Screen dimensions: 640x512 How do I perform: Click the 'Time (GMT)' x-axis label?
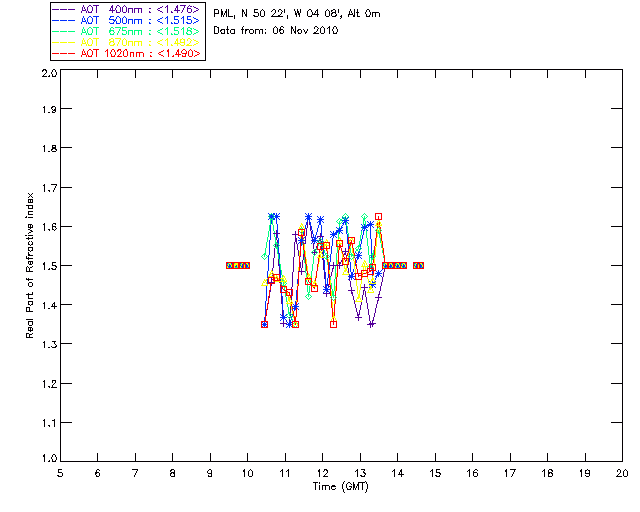click(340, 487)
